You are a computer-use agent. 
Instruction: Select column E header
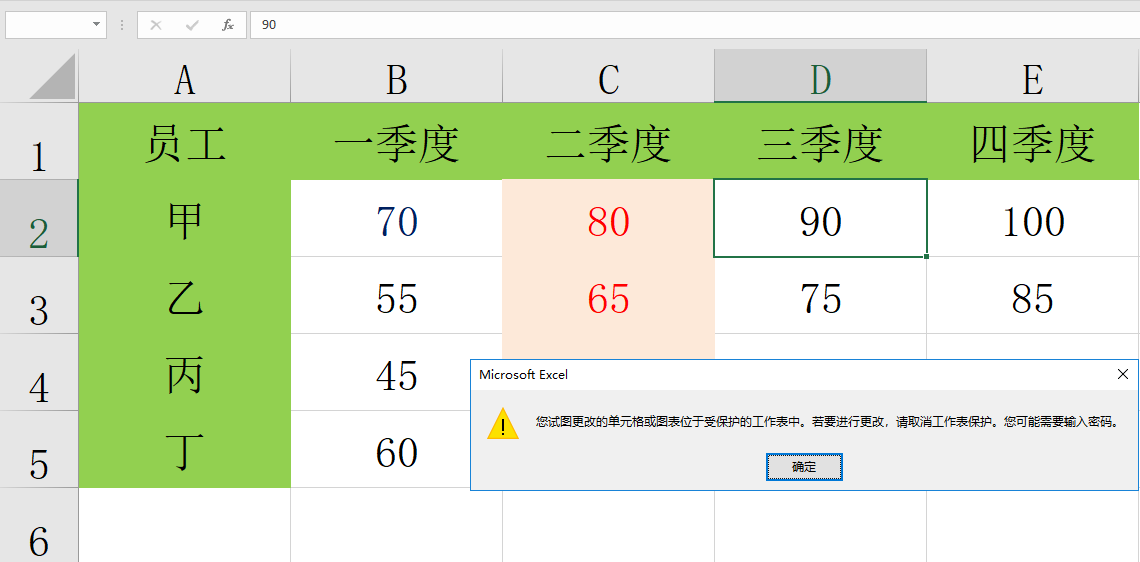point(1033,76)
